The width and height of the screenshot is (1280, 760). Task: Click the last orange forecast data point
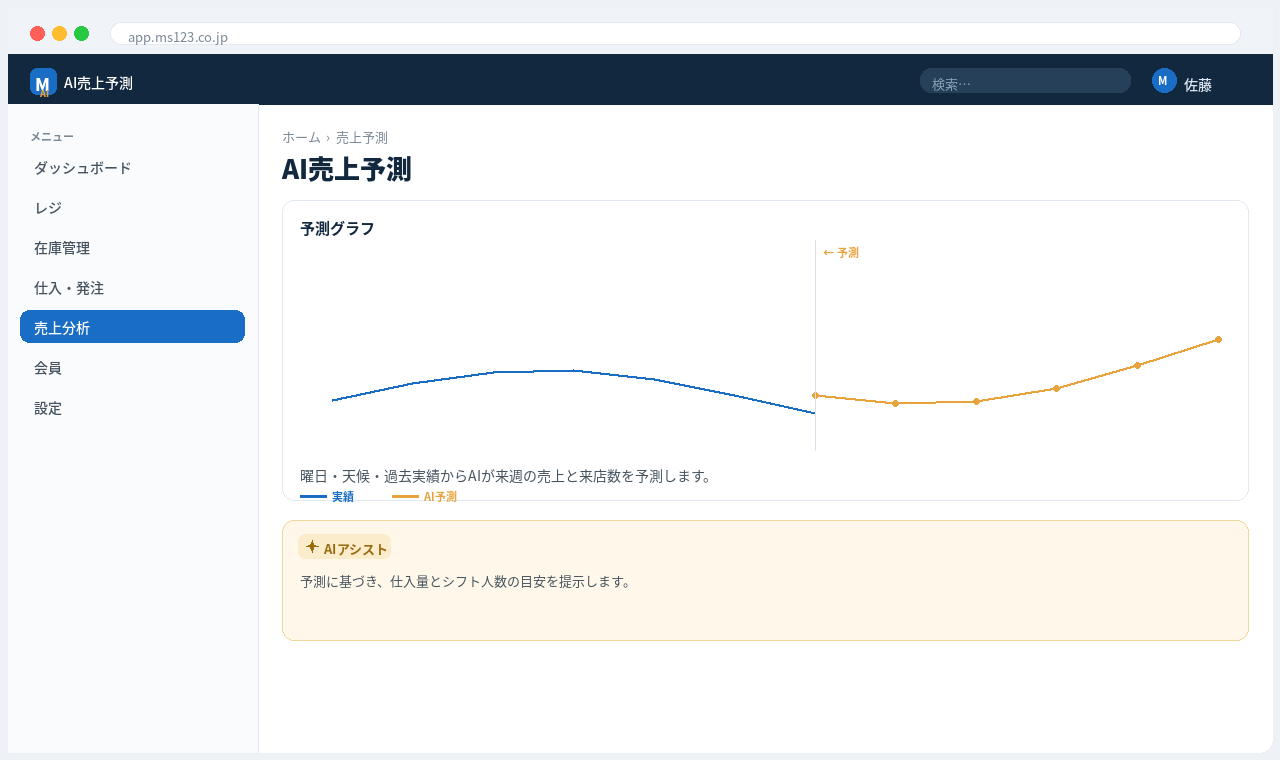point(1218,339)
